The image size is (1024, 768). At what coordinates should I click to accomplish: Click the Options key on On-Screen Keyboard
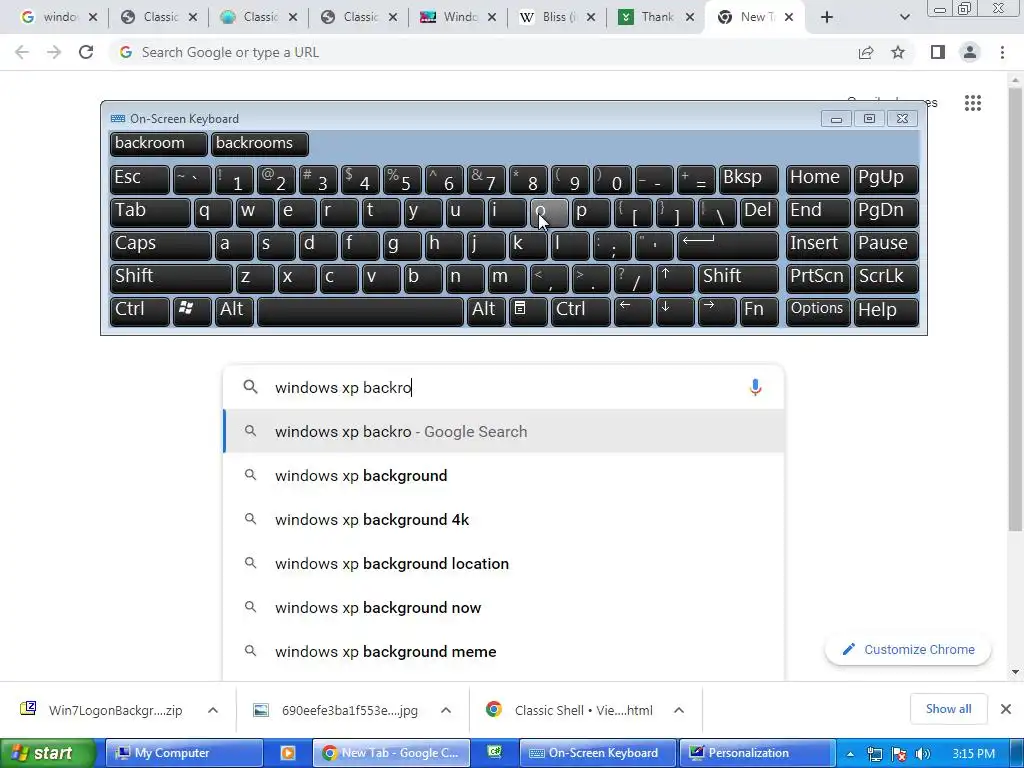click(818, 311)
